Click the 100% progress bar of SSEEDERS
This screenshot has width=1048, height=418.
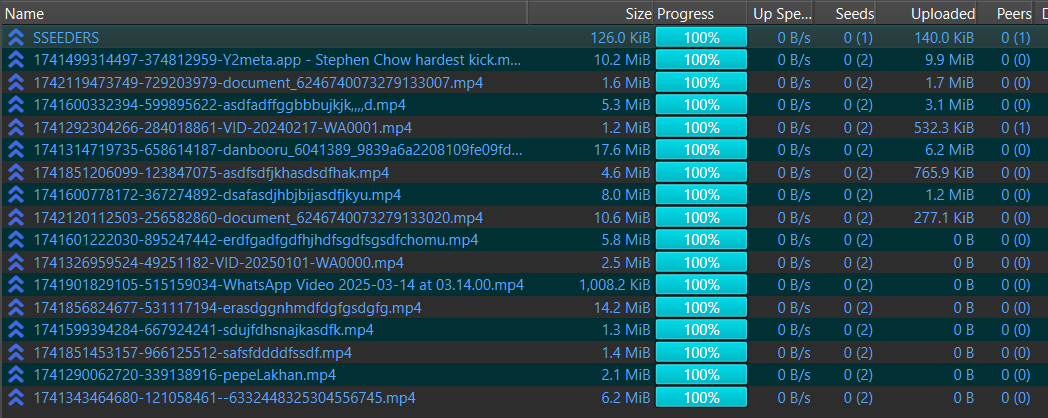tap(701, 37)
